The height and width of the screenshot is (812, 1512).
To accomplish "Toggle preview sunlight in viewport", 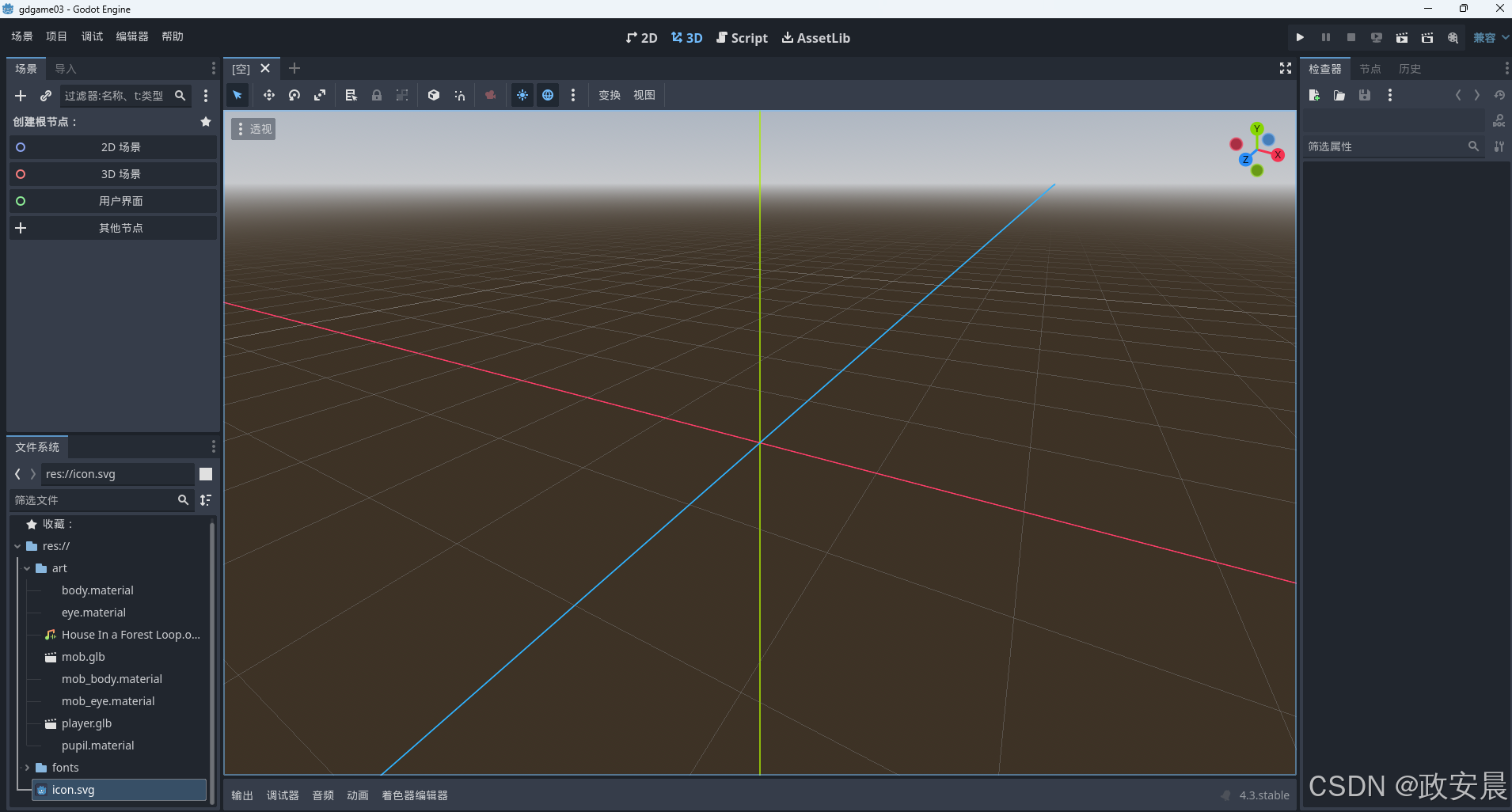I will (522, 95).
